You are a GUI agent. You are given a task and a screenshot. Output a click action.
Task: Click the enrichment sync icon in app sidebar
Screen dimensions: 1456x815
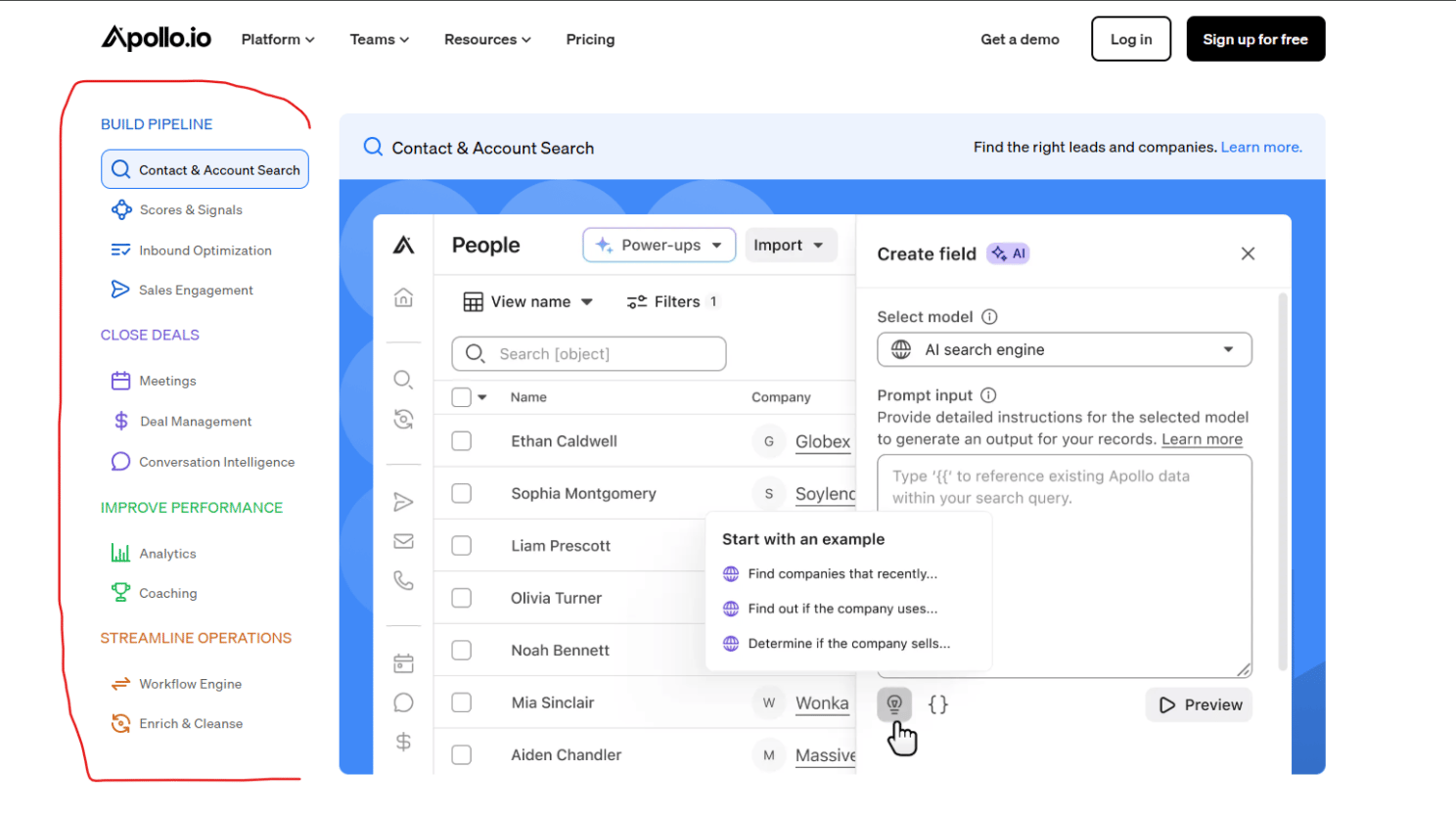pyautogui.click(x=403, y=420)
